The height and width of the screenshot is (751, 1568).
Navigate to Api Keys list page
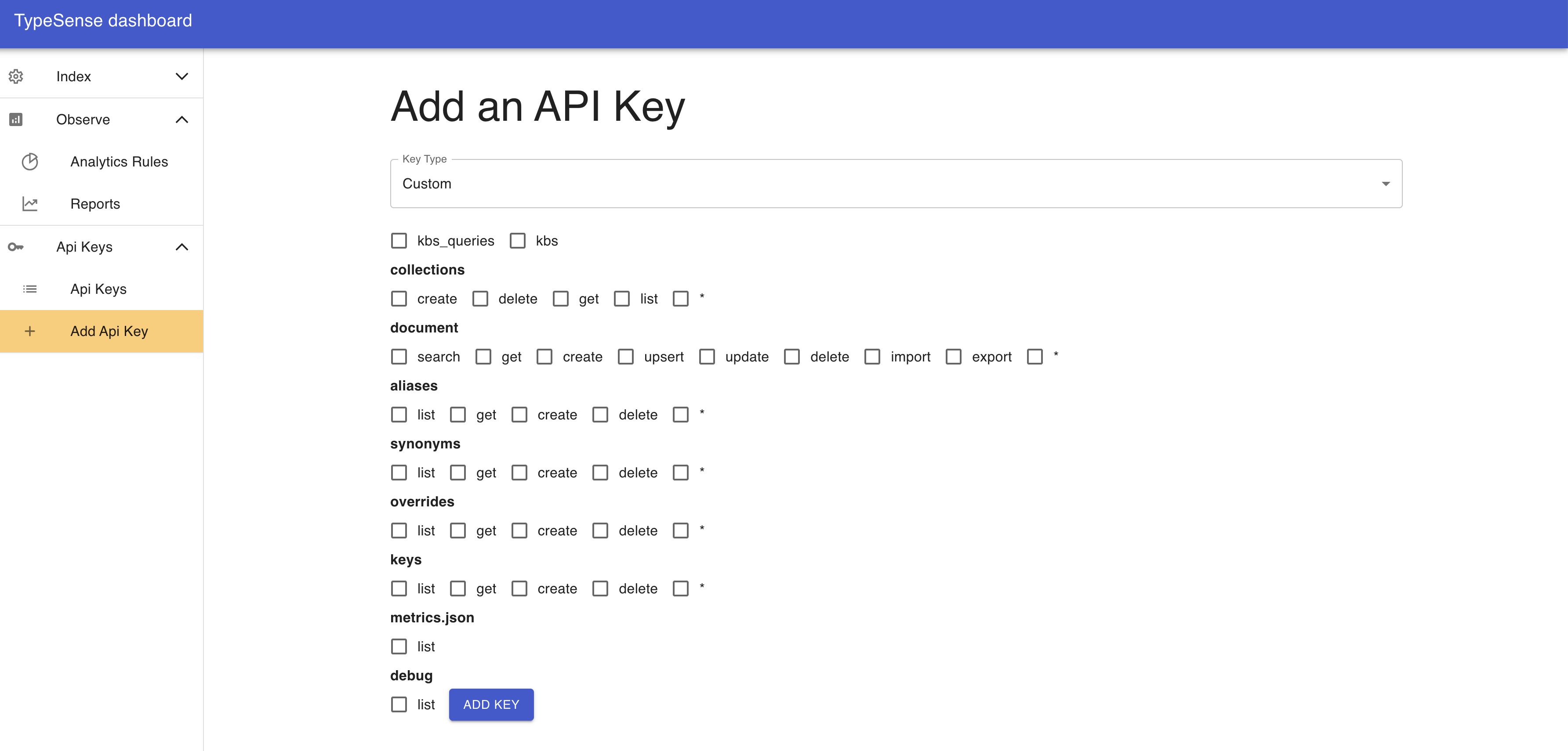coord(99,289)
